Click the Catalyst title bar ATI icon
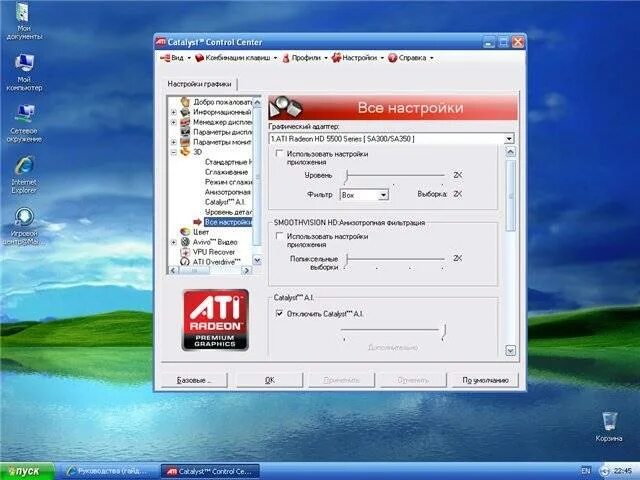640x480 pixels. coord(161,42)
